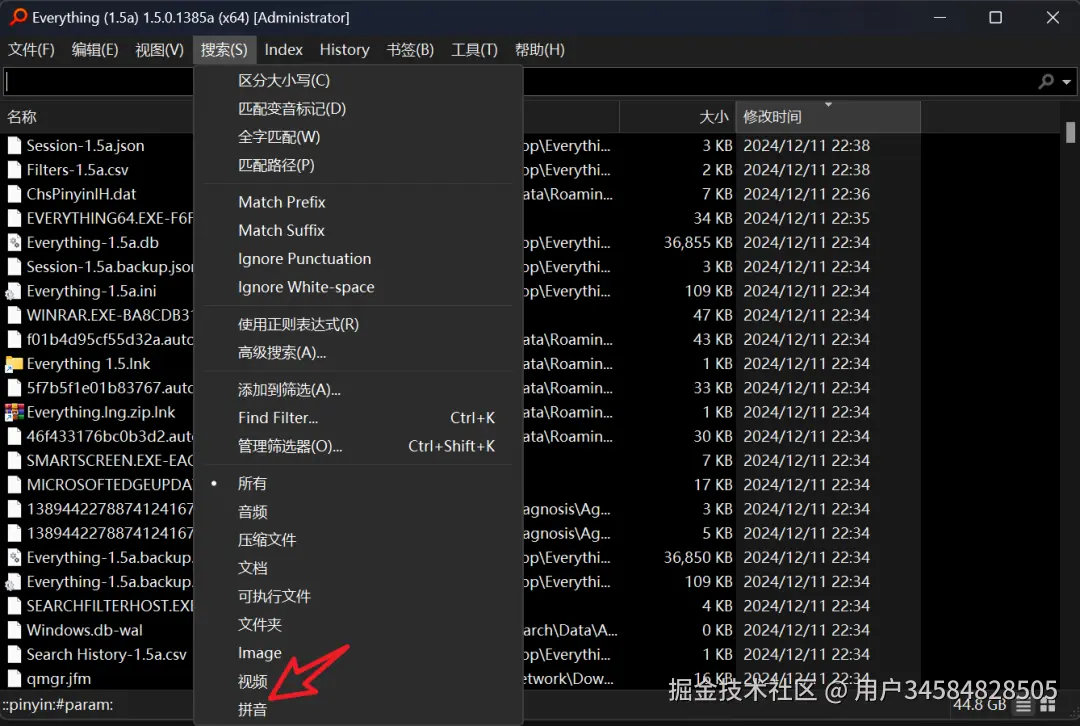
Task: Open the Index menu
Action: [x=284, y=50]
